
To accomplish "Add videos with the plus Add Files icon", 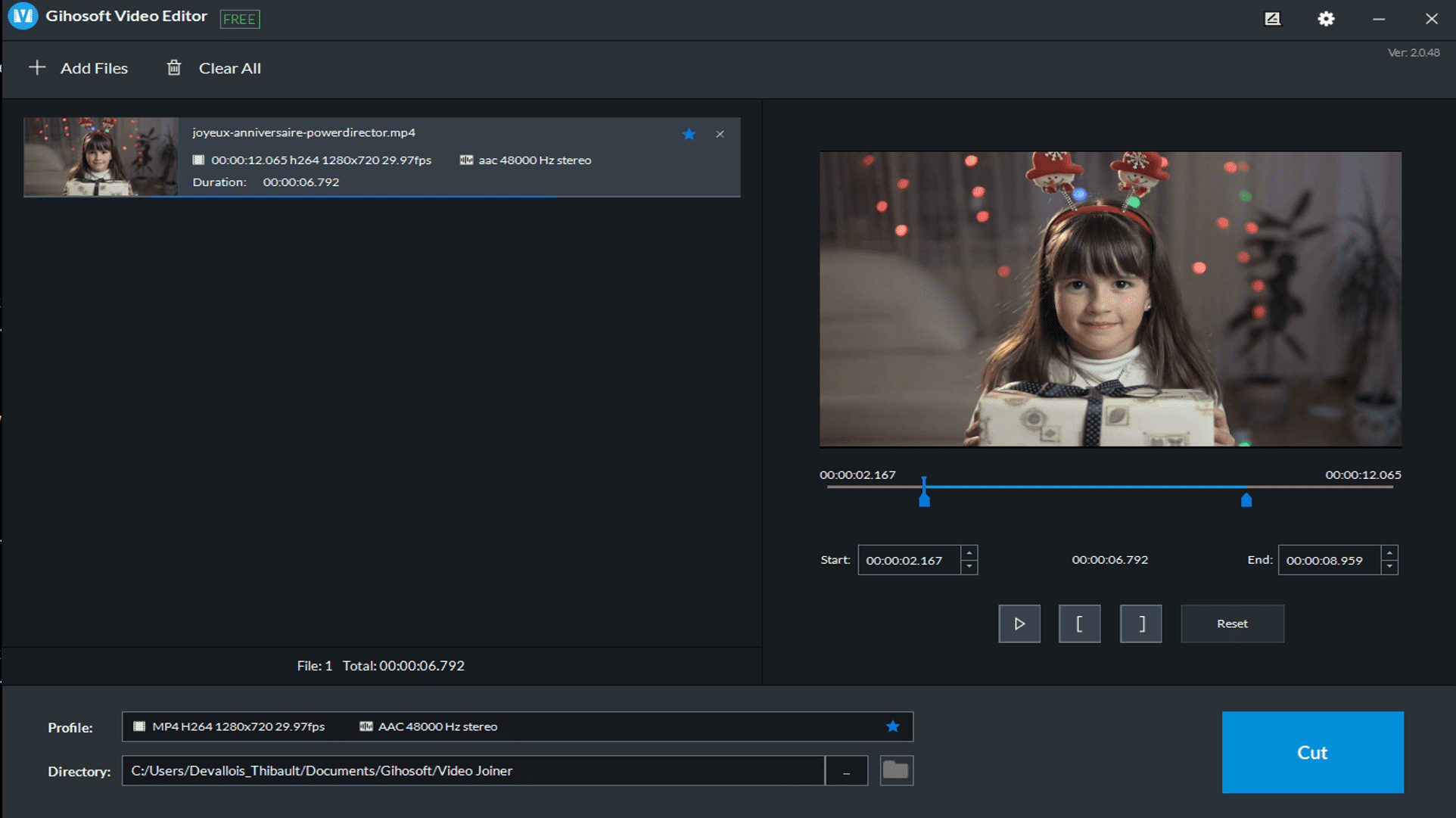I will [x=36, y=67].
